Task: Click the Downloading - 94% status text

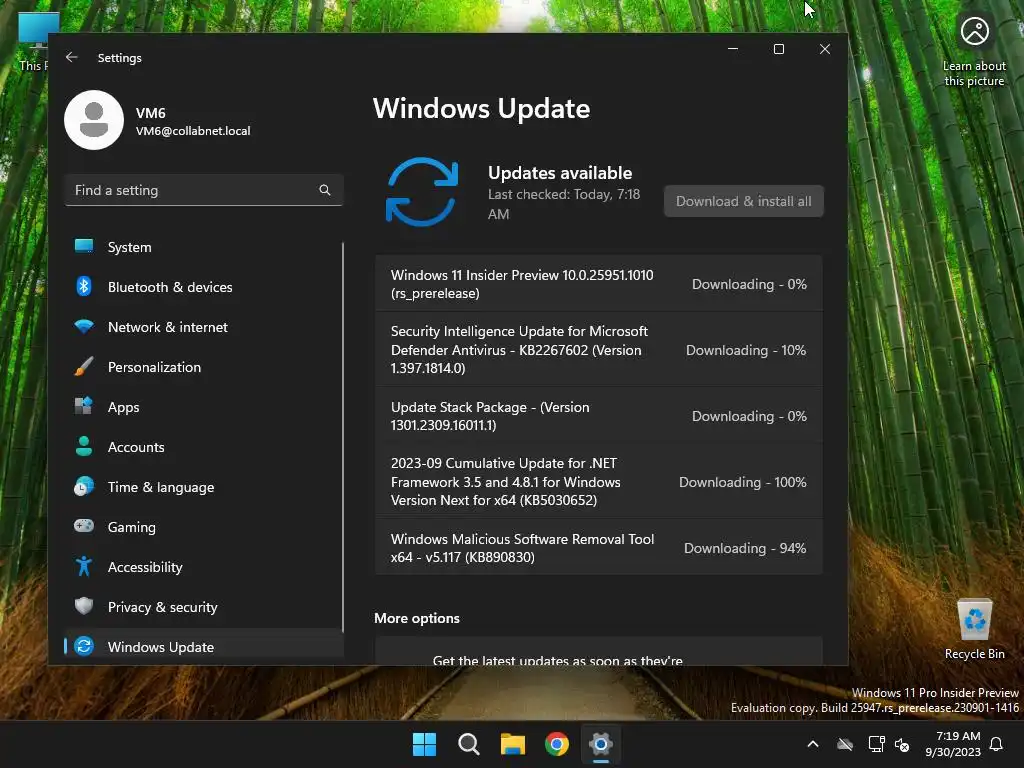Action: click(745, 548)
